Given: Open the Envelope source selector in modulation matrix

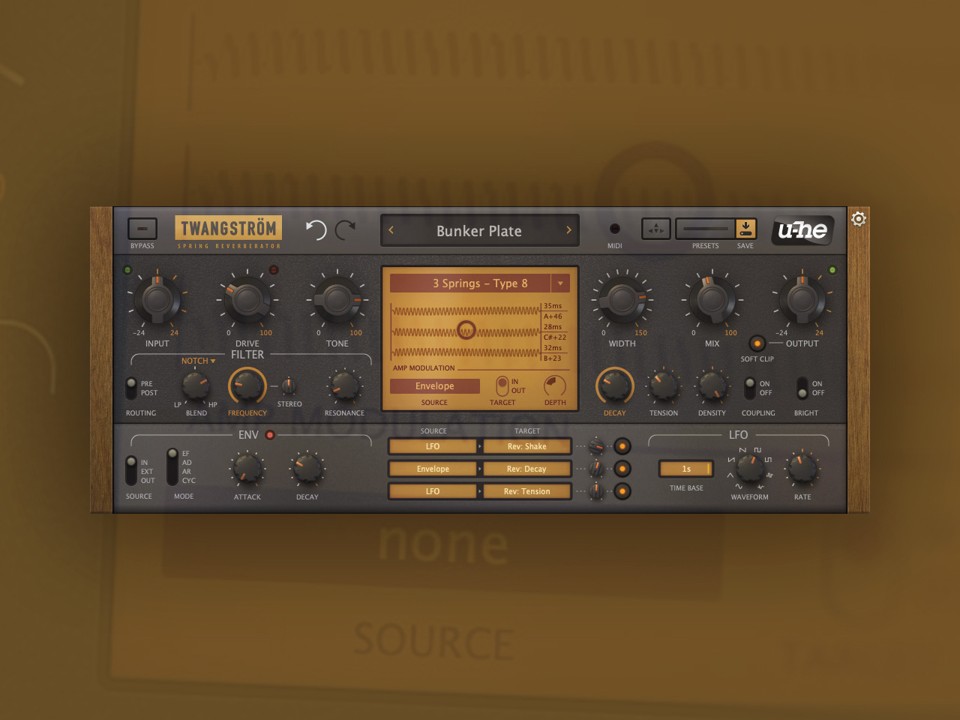Looking at the screenshot, I should pos(433,469).
